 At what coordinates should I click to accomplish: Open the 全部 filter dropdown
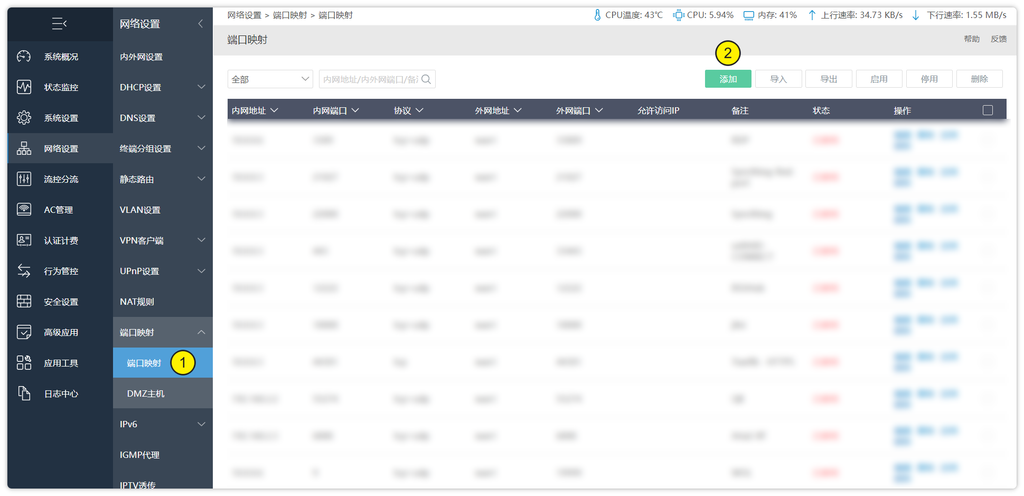pos(270,79)
